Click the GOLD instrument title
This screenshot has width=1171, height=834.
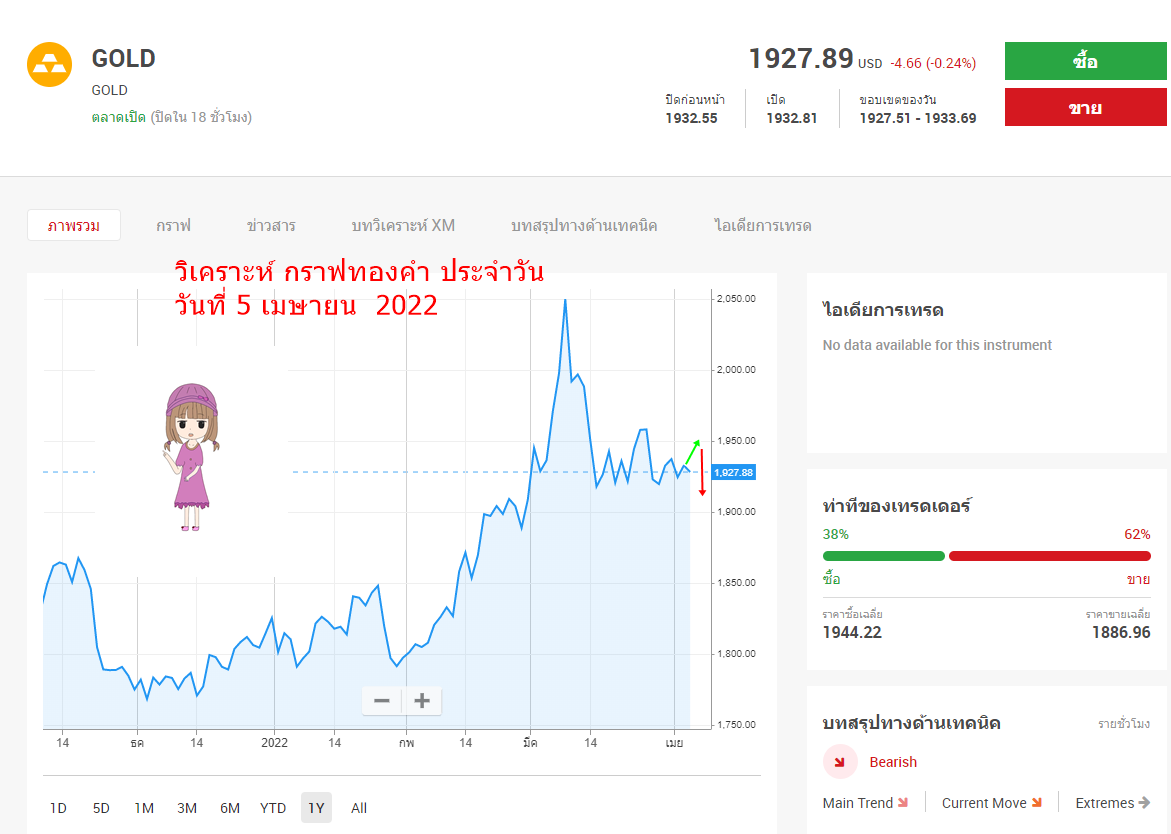123,58
